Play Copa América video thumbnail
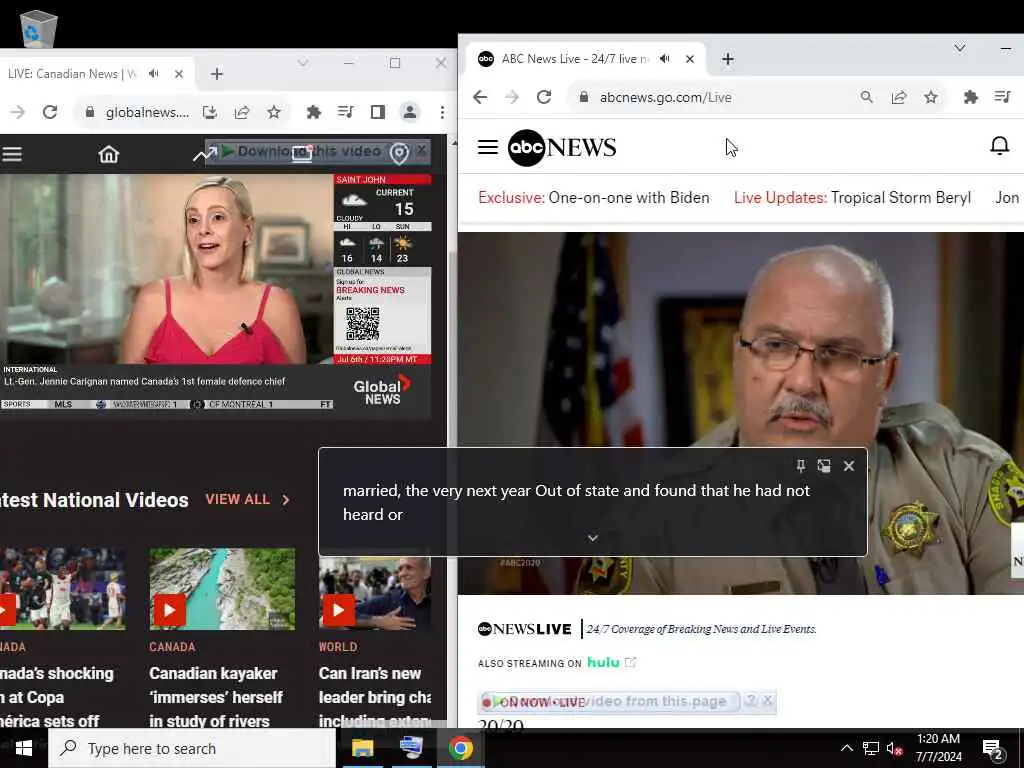 (63, 589)
